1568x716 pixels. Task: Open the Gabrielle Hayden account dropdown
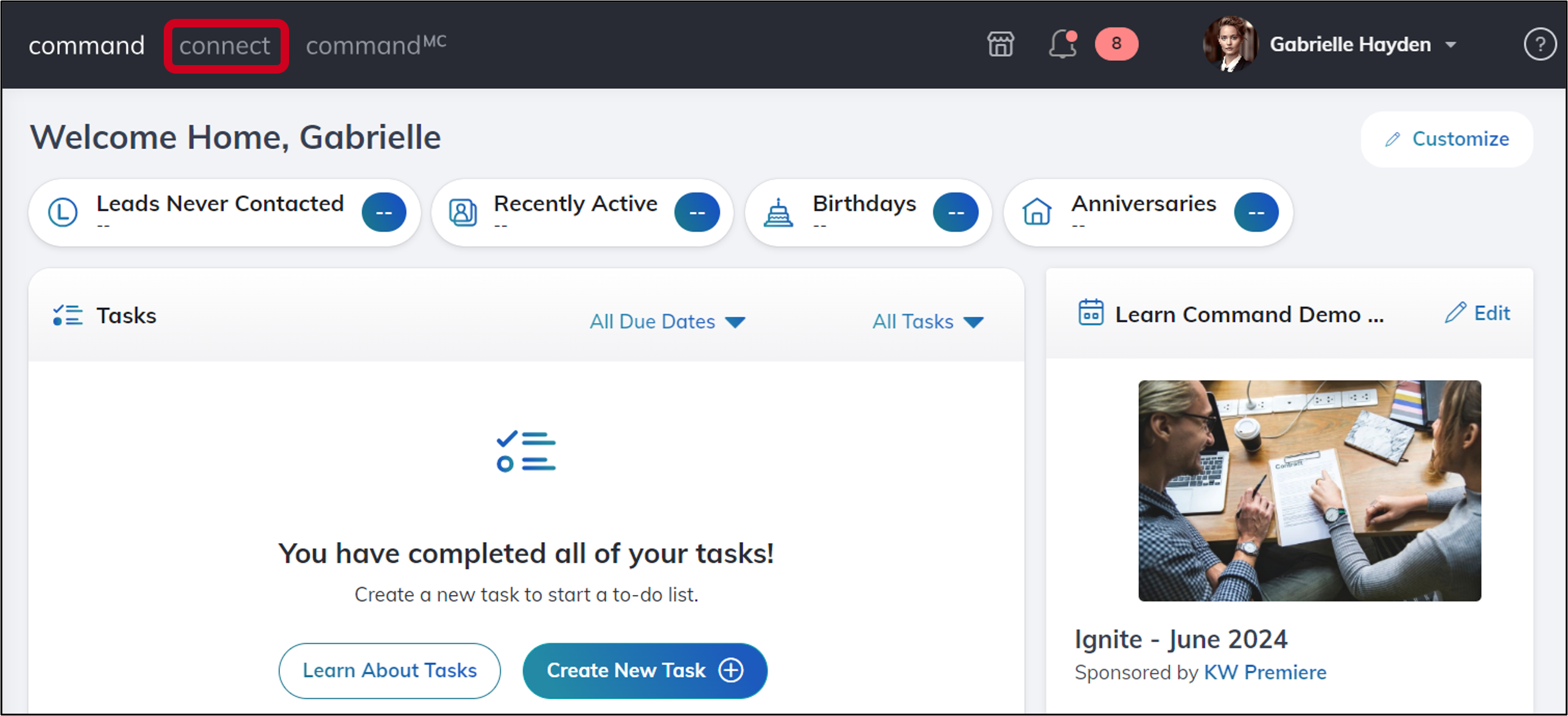point(1362,44)
